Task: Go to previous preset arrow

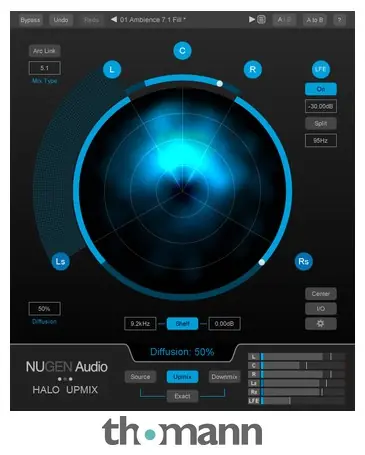Action: point(114,19)
